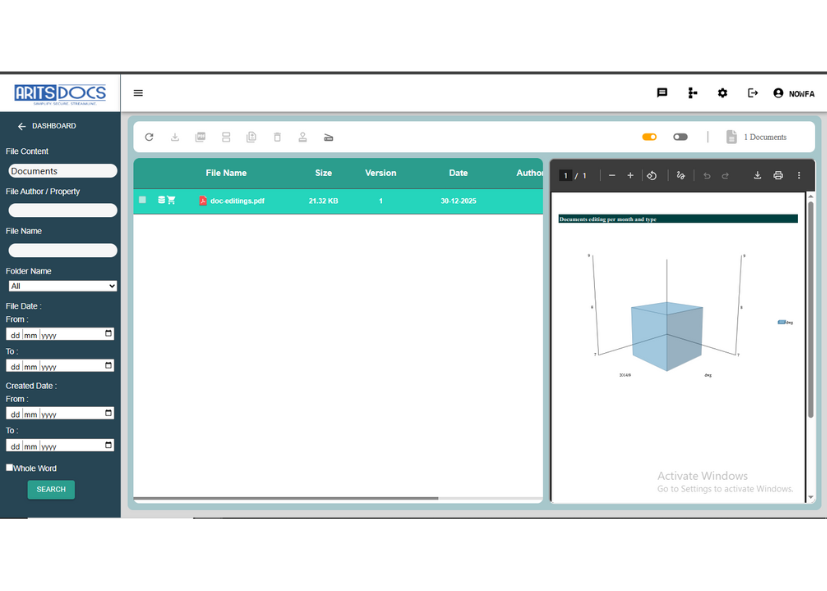Open settings gear in top header

723,93
